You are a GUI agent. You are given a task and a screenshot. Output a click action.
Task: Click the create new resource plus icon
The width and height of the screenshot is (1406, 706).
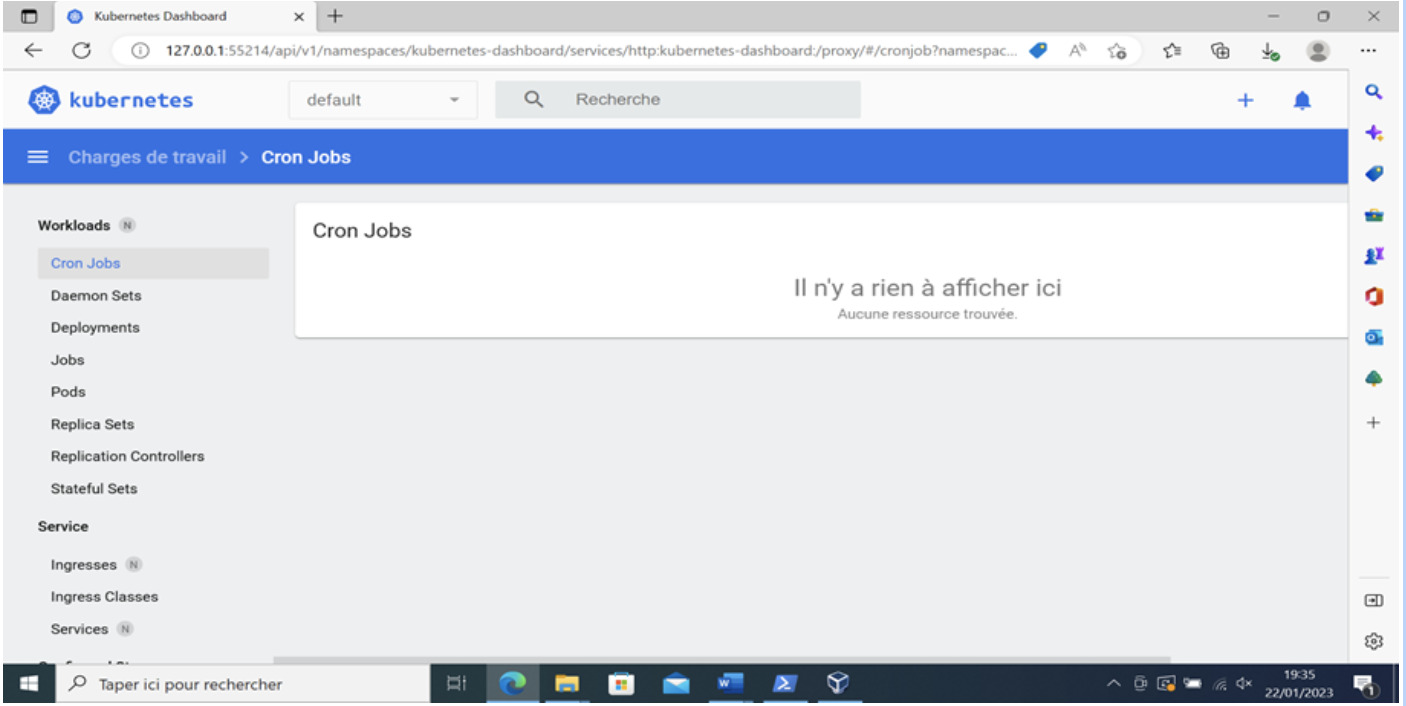(1245, 99)
